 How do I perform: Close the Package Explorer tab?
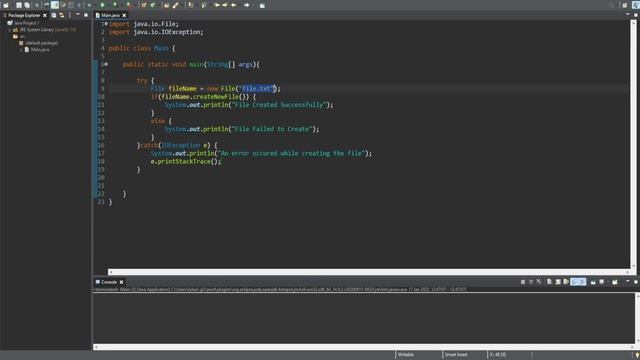pyautogui.click(x=45, y=15)
